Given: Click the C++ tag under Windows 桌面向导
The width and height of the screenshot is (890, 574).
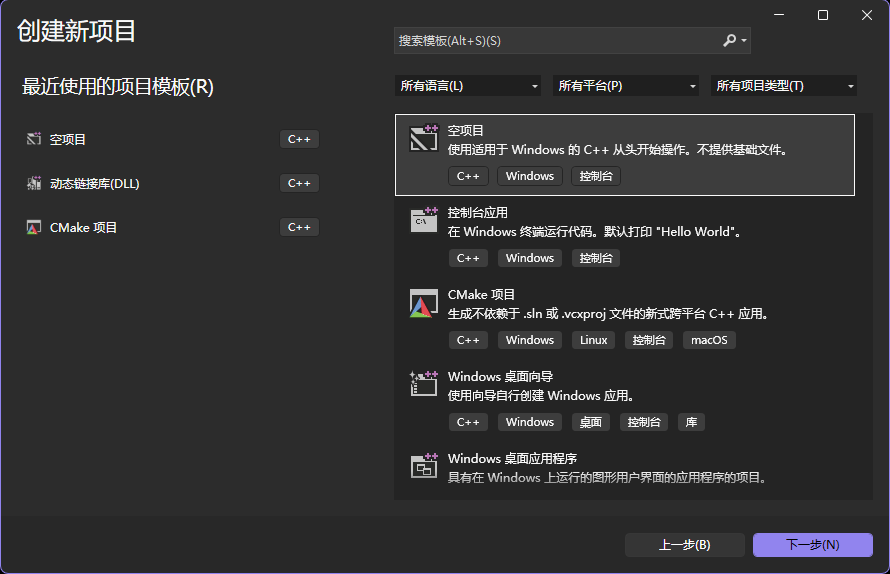Looking at the screenshot, I should 468,422.
